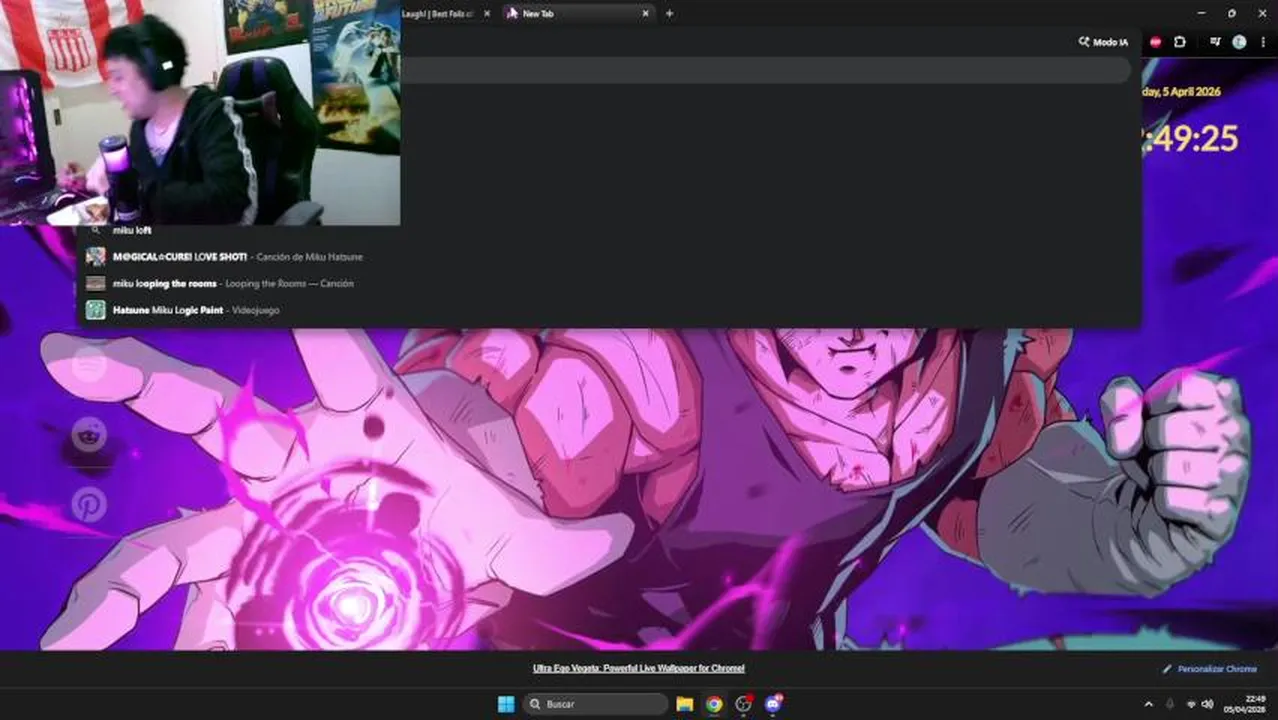Open a new tab with the plus button
Viewport: 1278px width, 720px height.
click(x=669, y=13)
